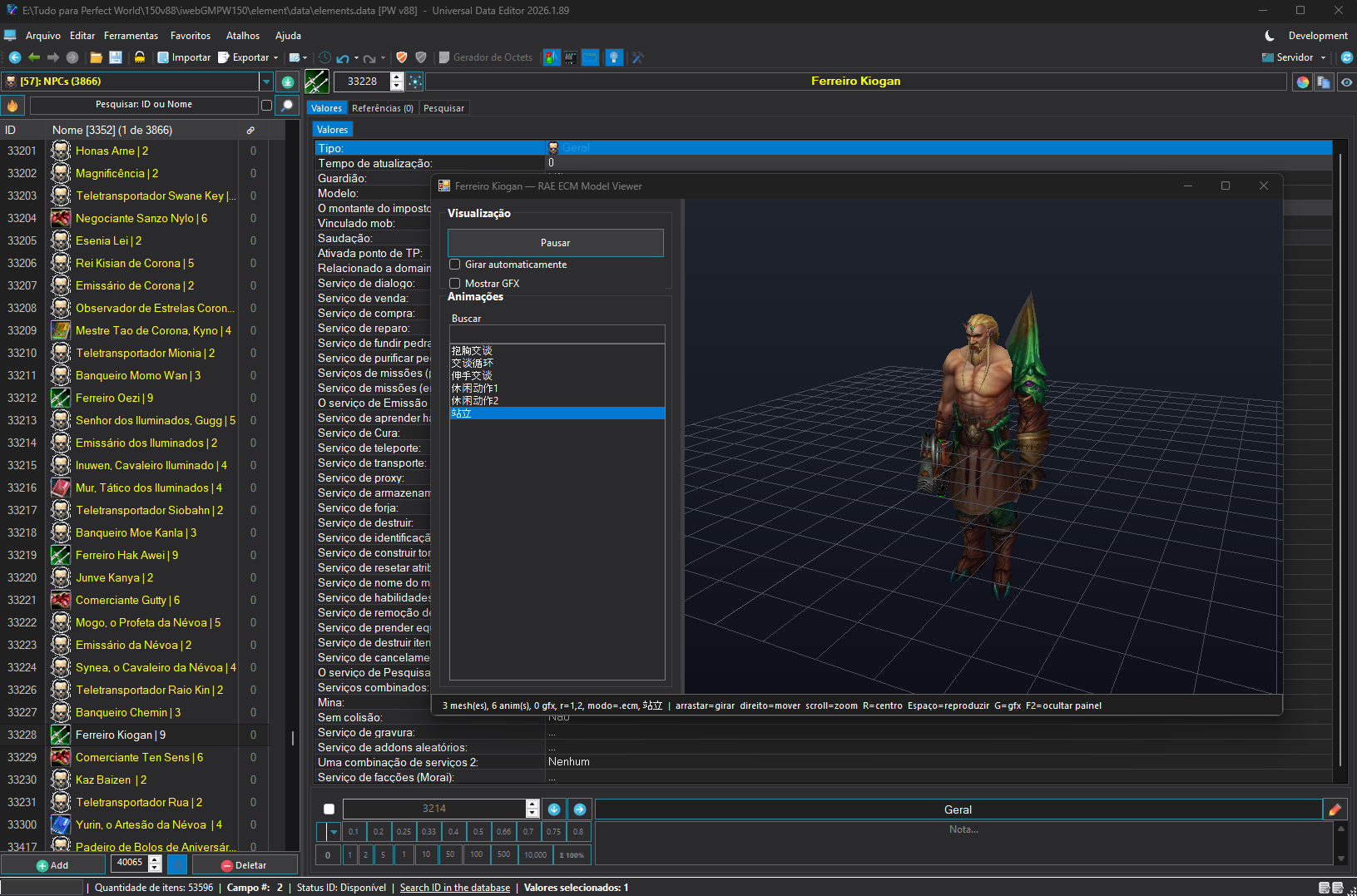This screenshot has height=896, width=1357.
Task: Click the green left arrow toolbar icon
Action: (x=34, y=57)
